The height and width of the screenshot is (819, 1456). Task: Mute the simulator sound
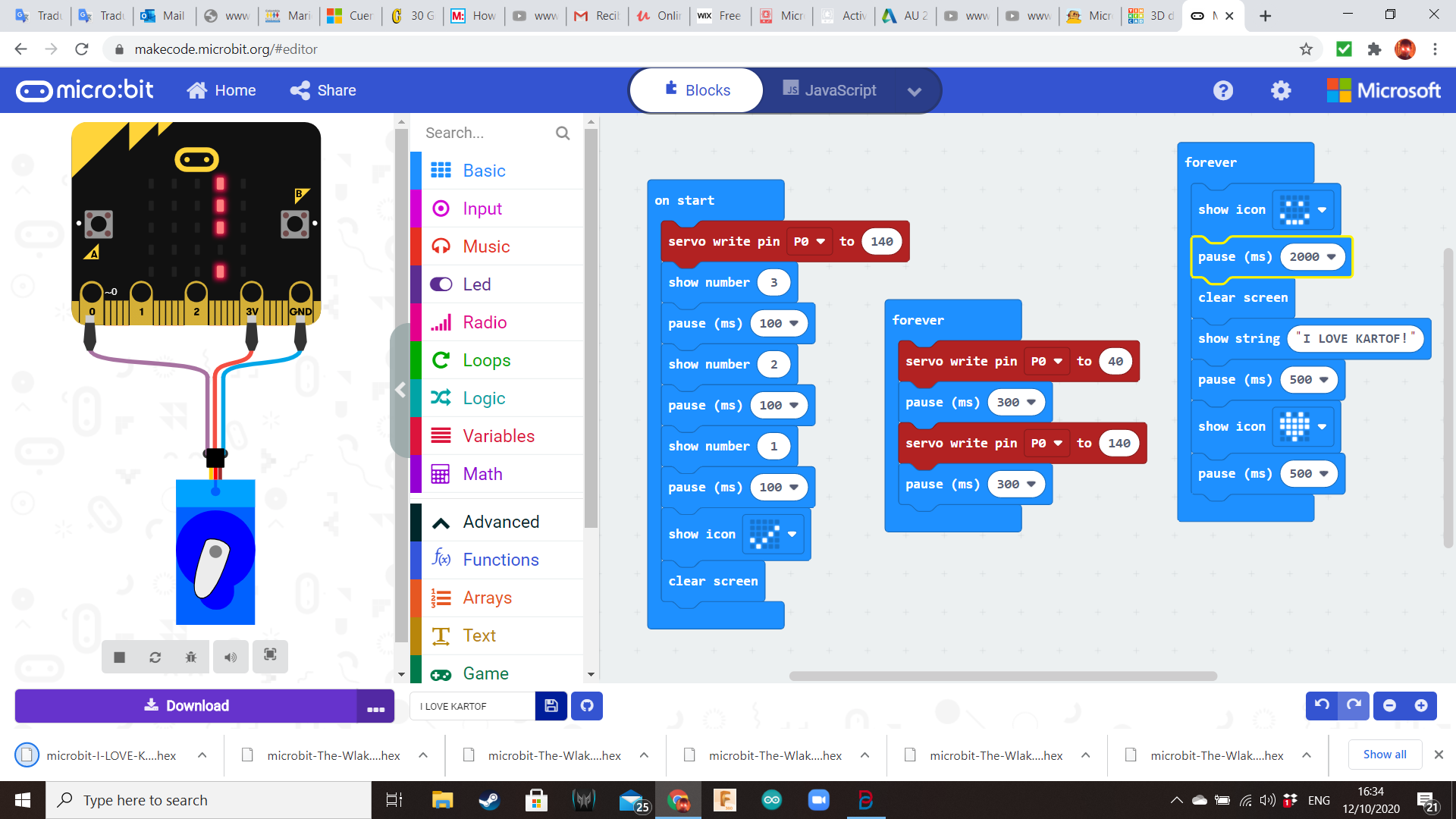point(231,657)
